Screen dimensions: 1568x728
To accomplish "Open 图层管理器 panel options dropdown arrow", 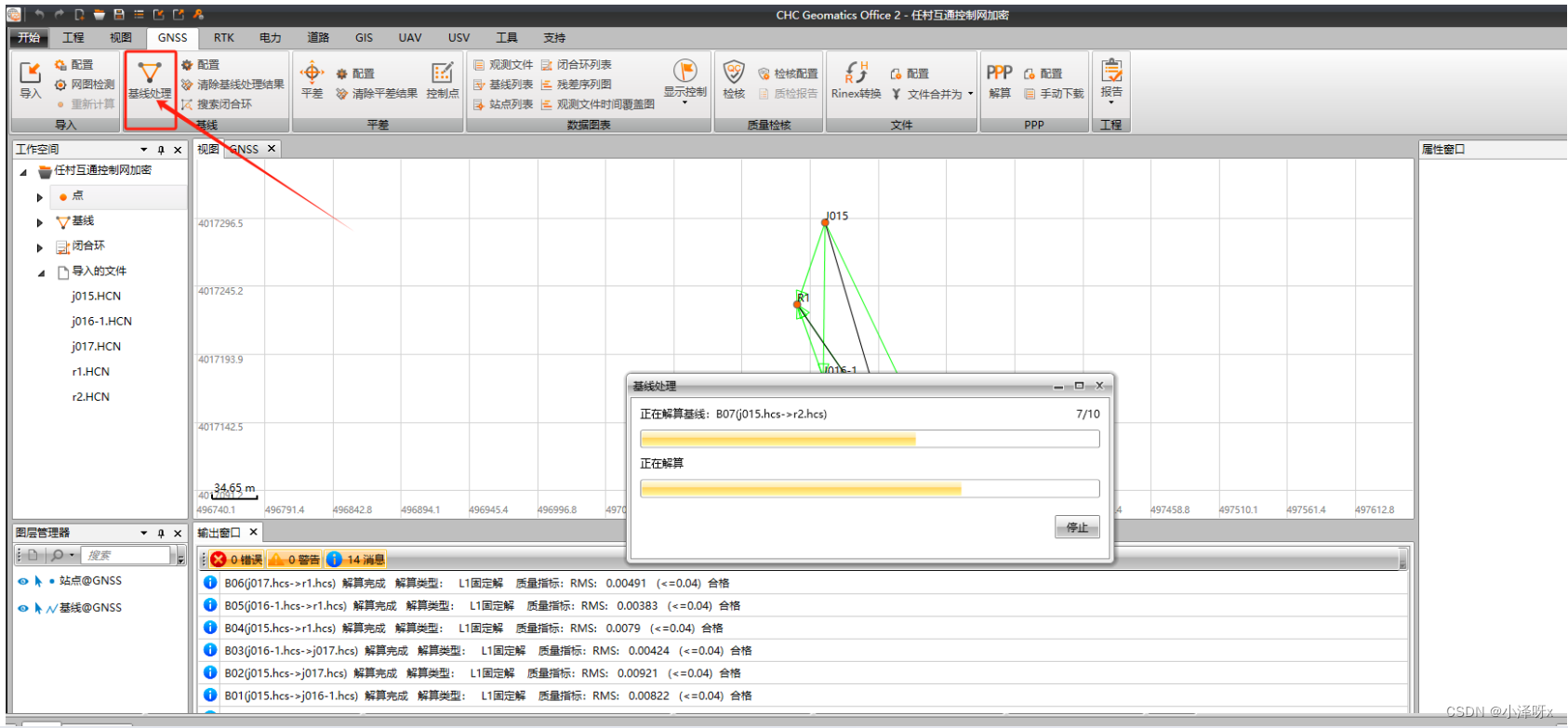I will click(143, 534).
